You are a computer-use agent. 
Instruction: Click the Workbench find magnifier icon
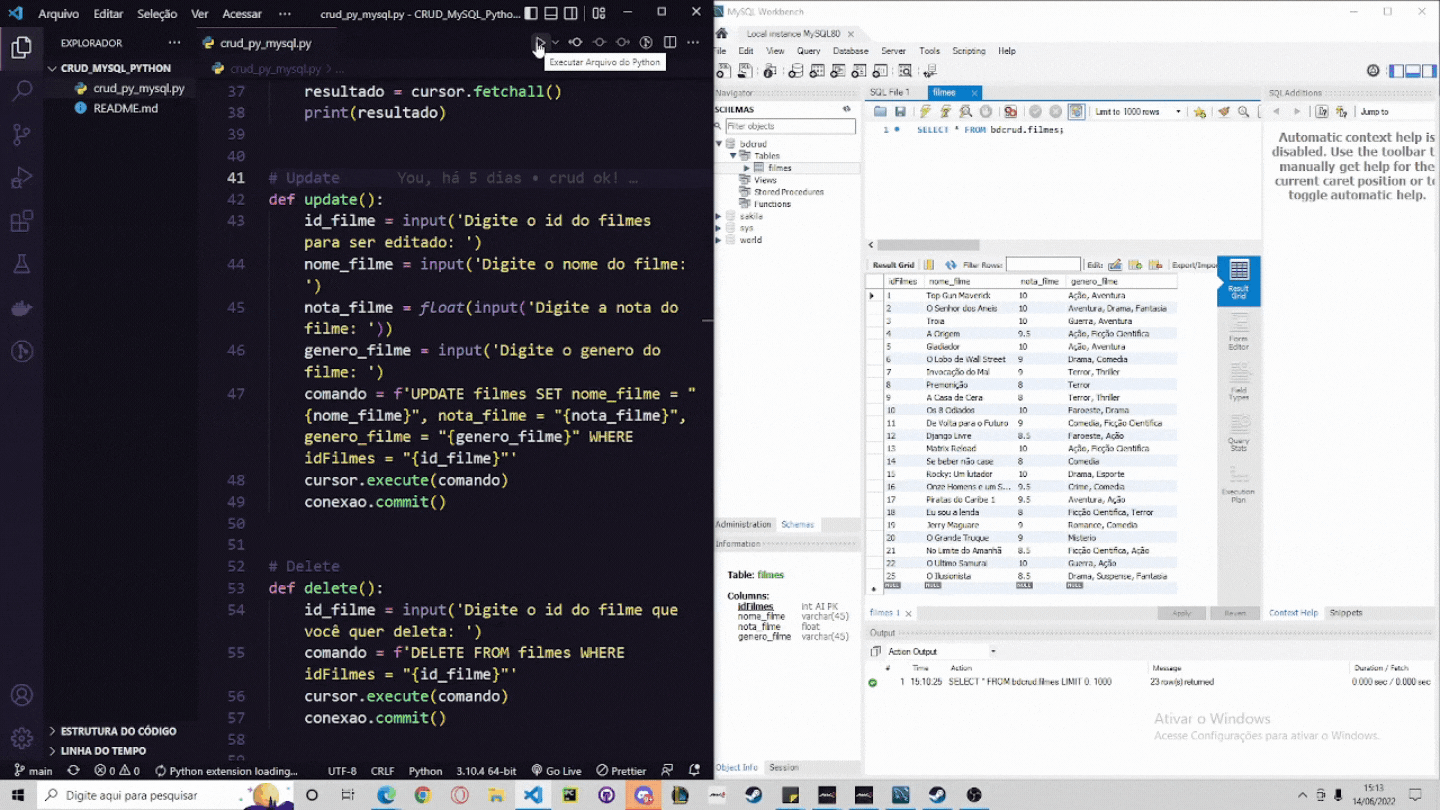point(1243,112)
